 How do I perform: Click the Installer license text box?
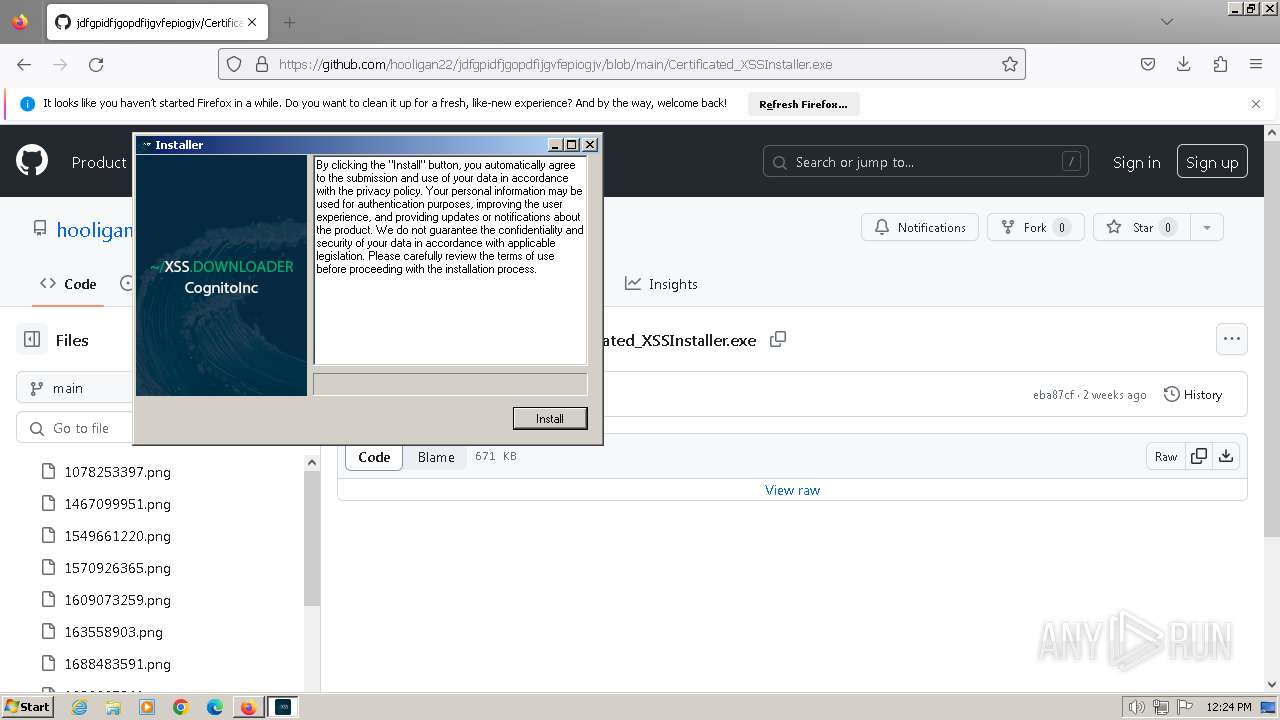[x=450, y=260]
